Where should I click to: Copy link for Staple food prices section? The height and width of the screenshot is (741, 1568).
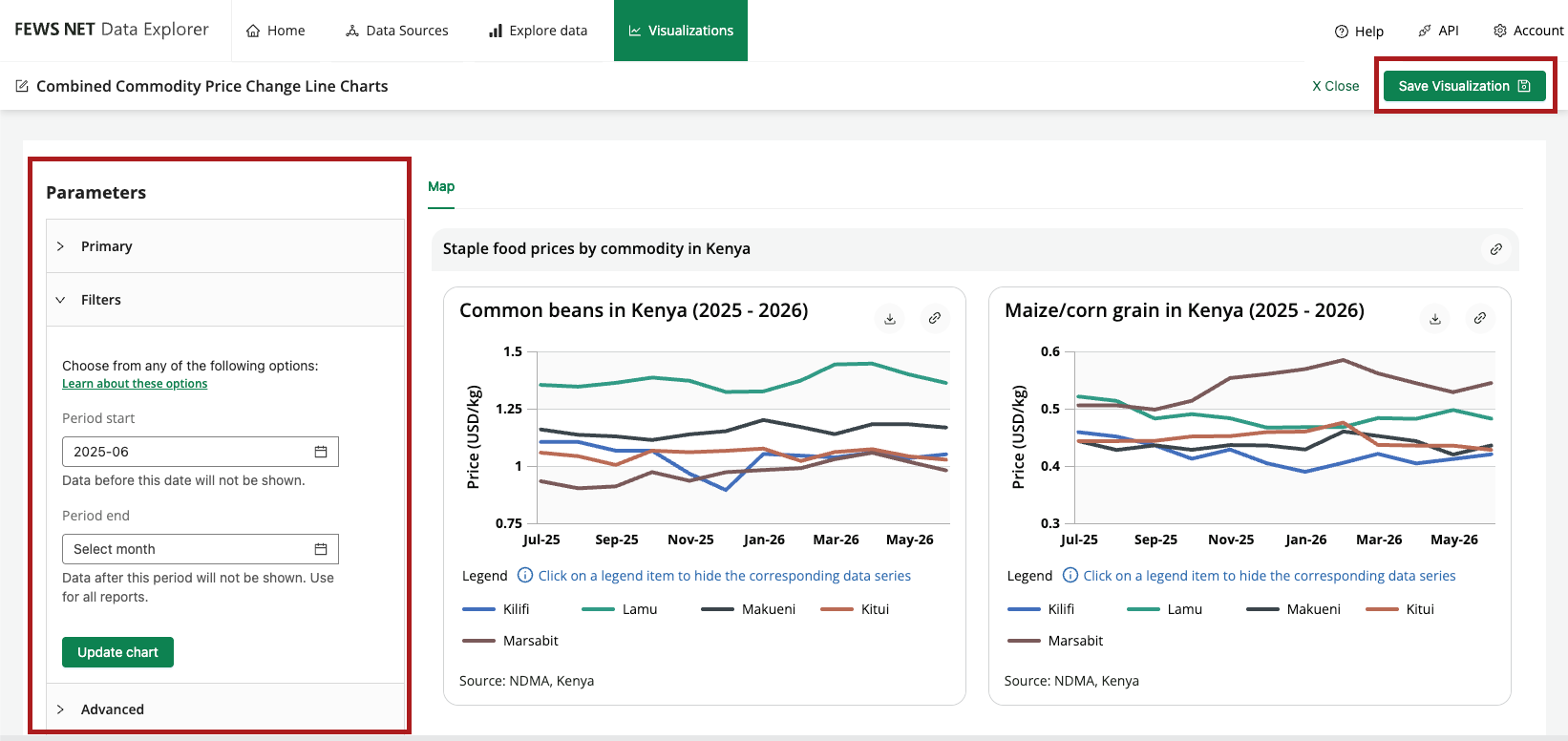(x=1496, y=249)
